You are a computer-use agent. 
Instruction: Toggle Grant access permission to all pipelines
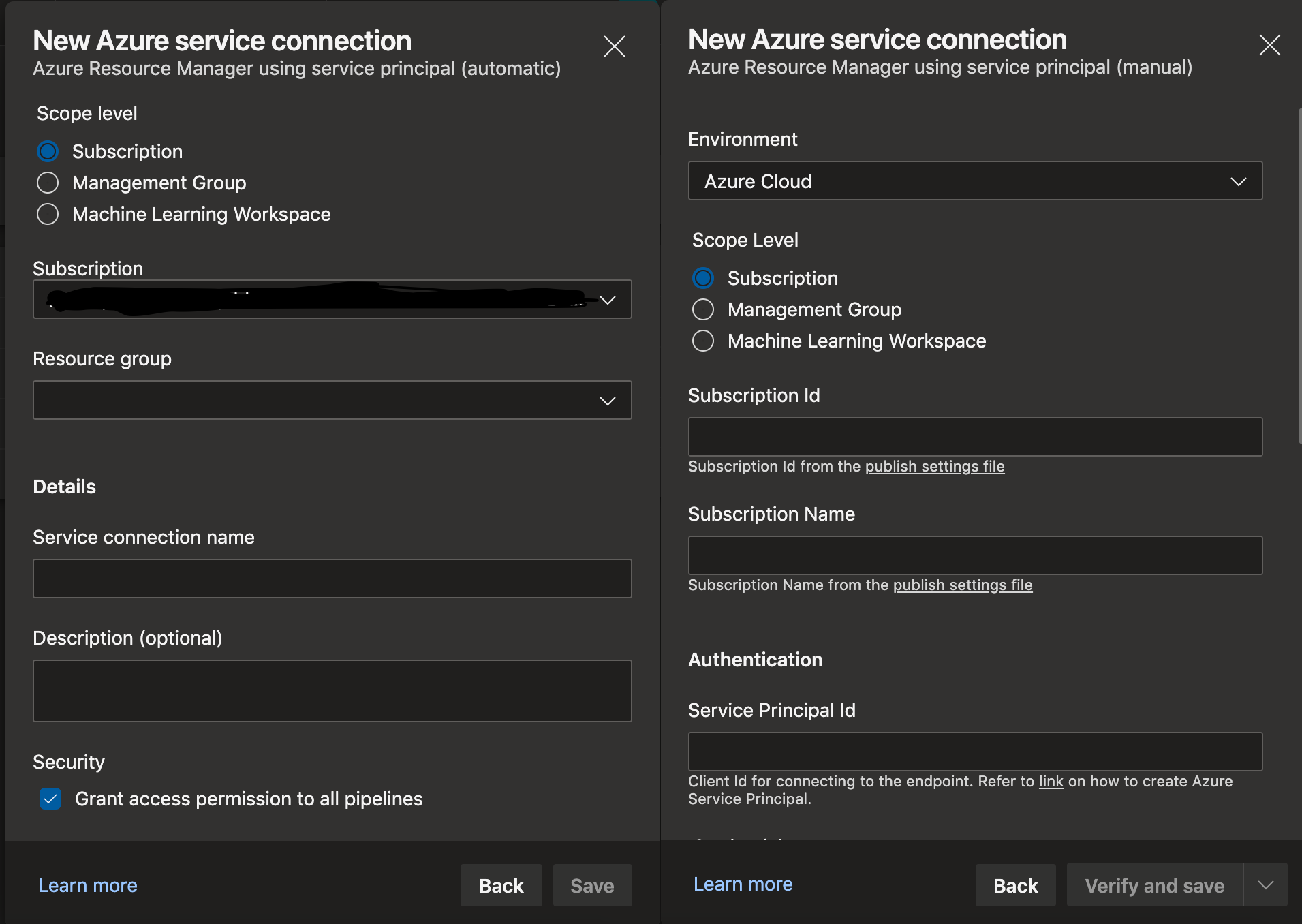tap(50, 799)
